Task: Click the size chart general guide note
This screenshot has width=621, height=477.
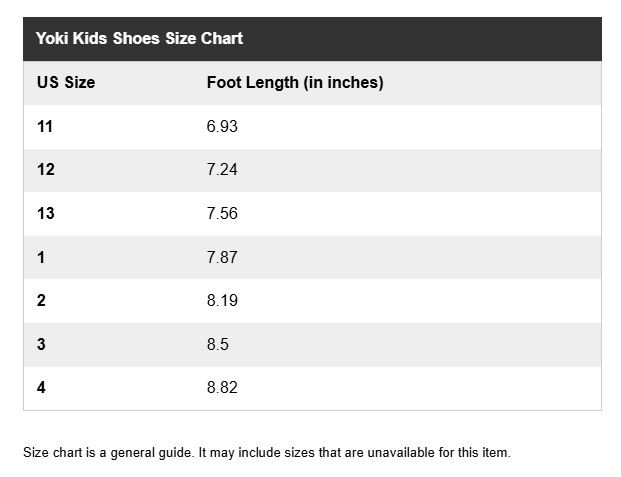Action: coord(267,452)
